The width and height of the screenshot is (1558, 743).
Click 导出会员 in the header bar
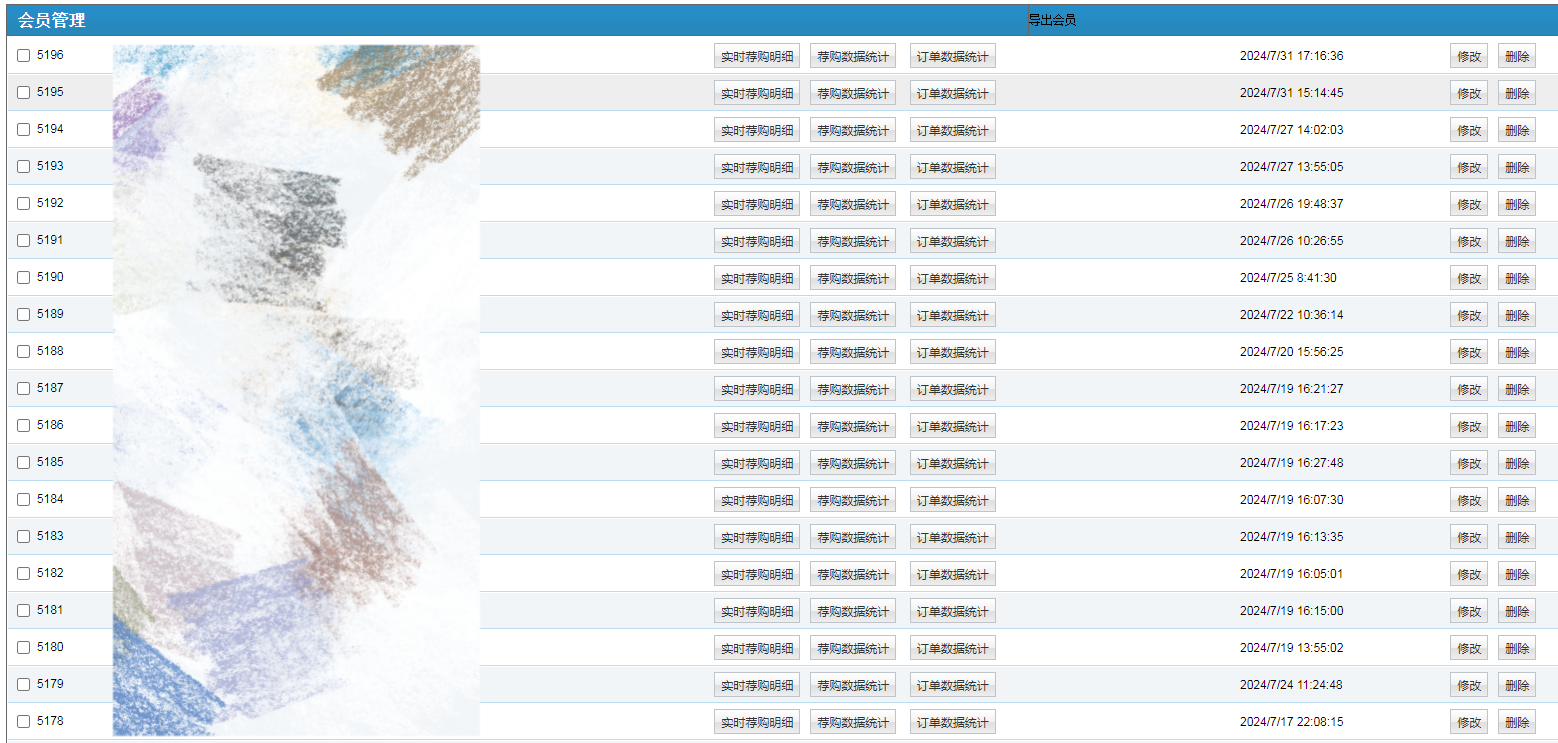point(1052,20)
